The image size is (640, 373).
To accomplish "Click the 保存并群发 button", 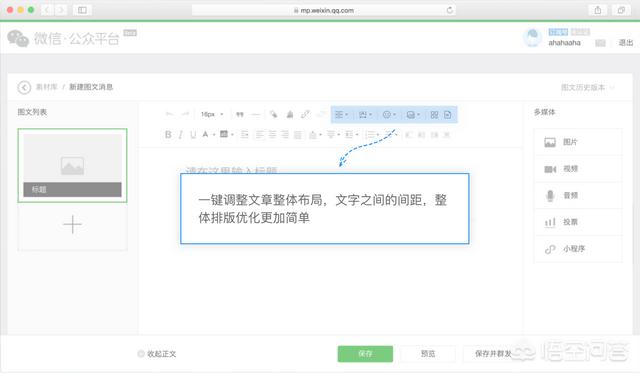I will point(493,354).
